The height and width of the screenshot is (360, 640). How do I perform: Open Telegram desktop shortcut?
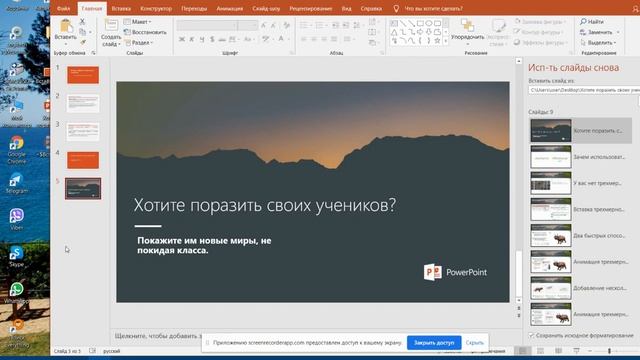17,182
